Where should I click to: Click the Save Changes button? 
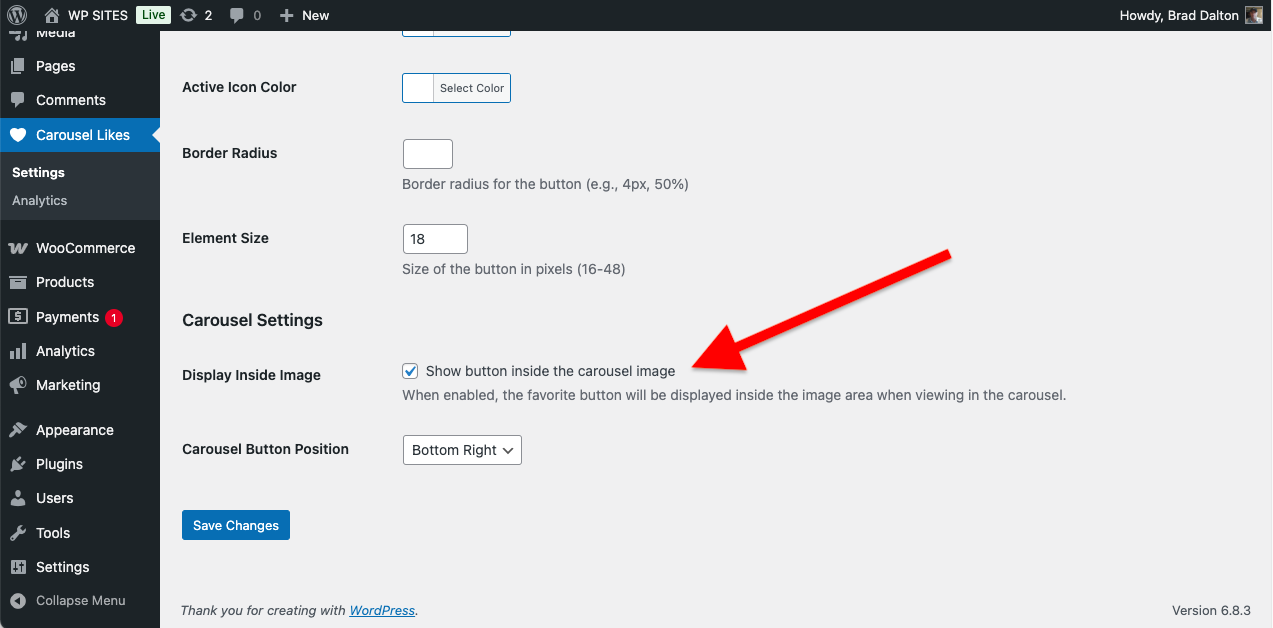pos(236,525)
